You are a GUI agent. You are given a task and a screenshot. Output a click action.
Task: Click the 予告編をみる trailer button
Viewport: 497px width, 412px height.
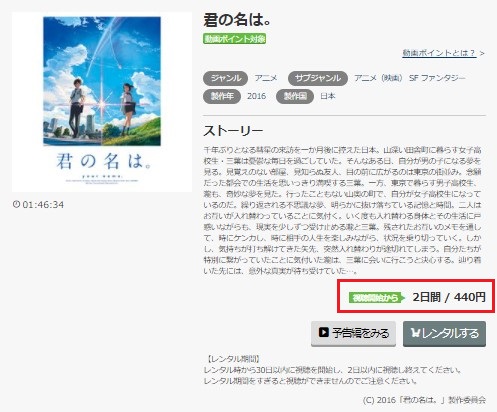[353, 333]
